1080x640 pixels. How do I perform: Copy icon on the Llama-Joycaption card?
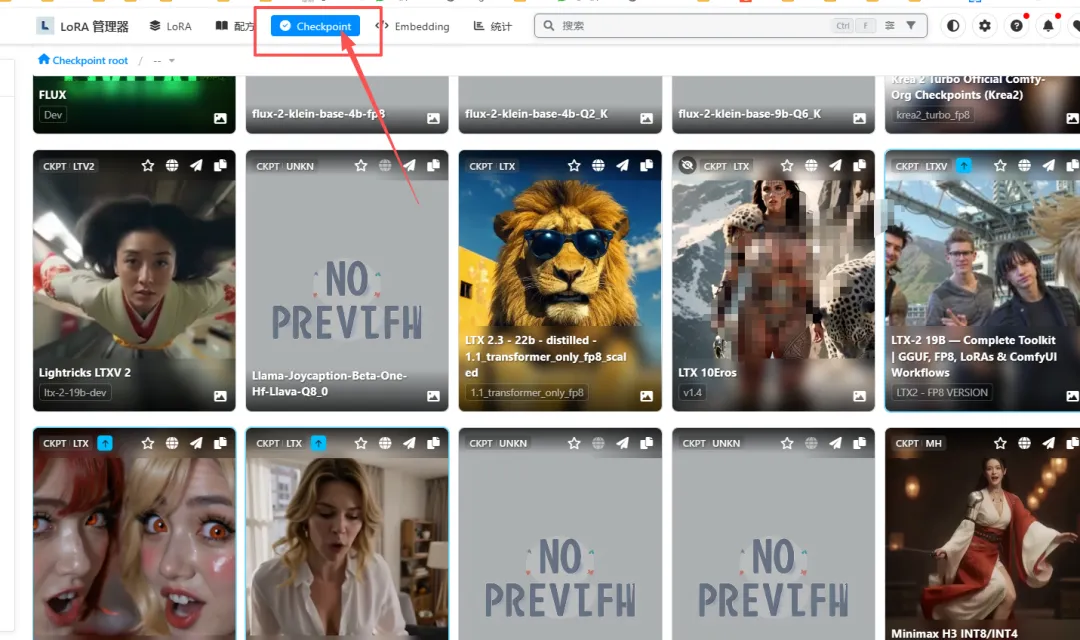pyautogui.click(x=433, y=165)
